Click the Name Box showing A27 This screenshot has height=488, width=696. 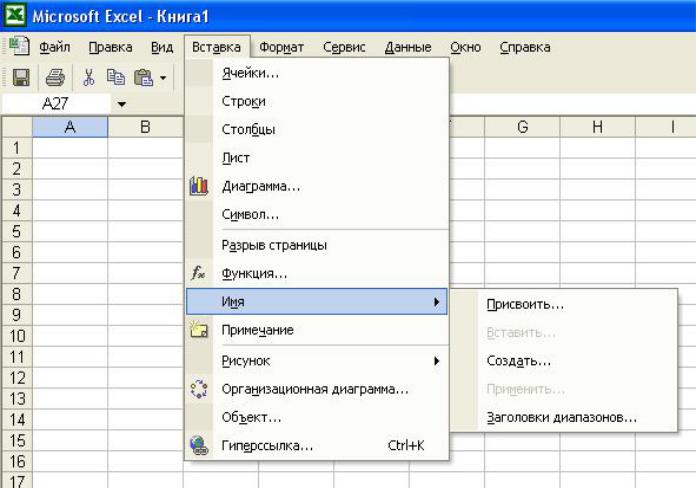pos(55,104)
